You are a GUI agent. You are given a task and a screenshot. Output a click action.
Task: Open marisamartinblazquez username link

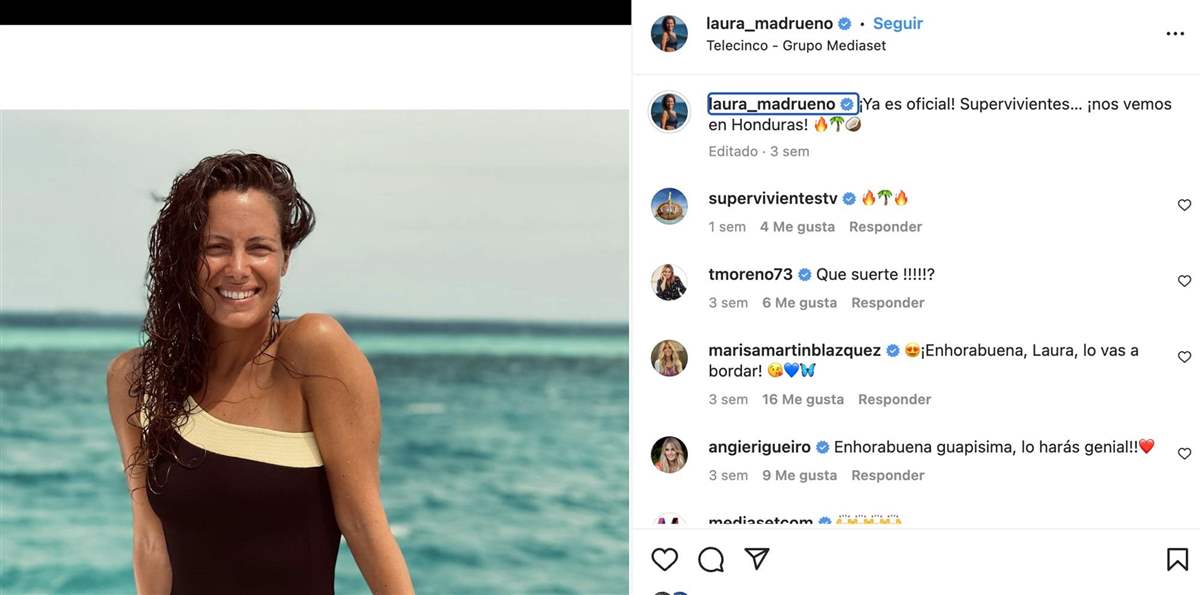pos(794,351)
